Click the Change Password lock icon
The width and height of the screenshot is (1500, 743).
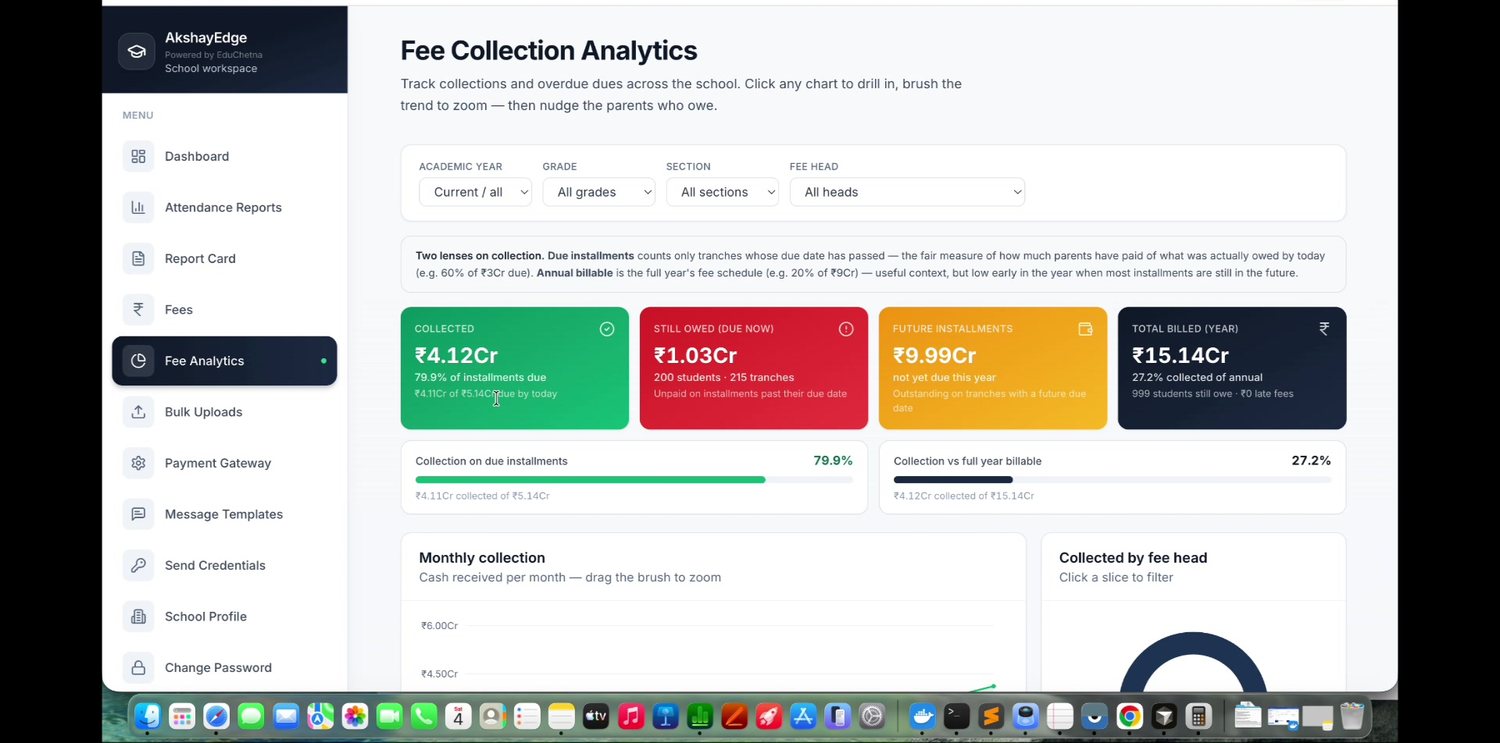pyautogui.click(x=138, y=666)
